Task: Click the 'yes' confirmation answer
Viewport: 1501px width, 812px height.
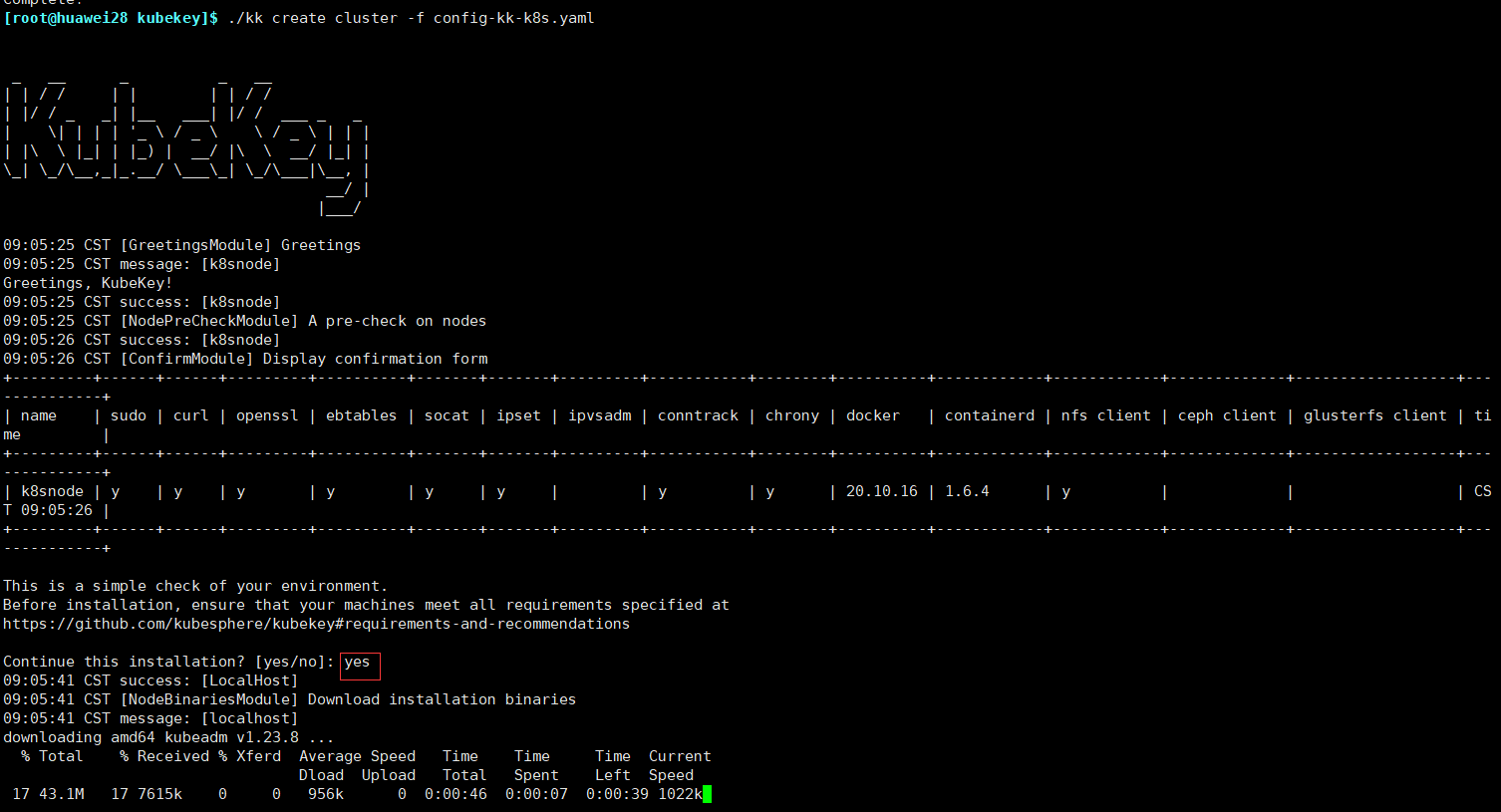Action: [357, 662]
